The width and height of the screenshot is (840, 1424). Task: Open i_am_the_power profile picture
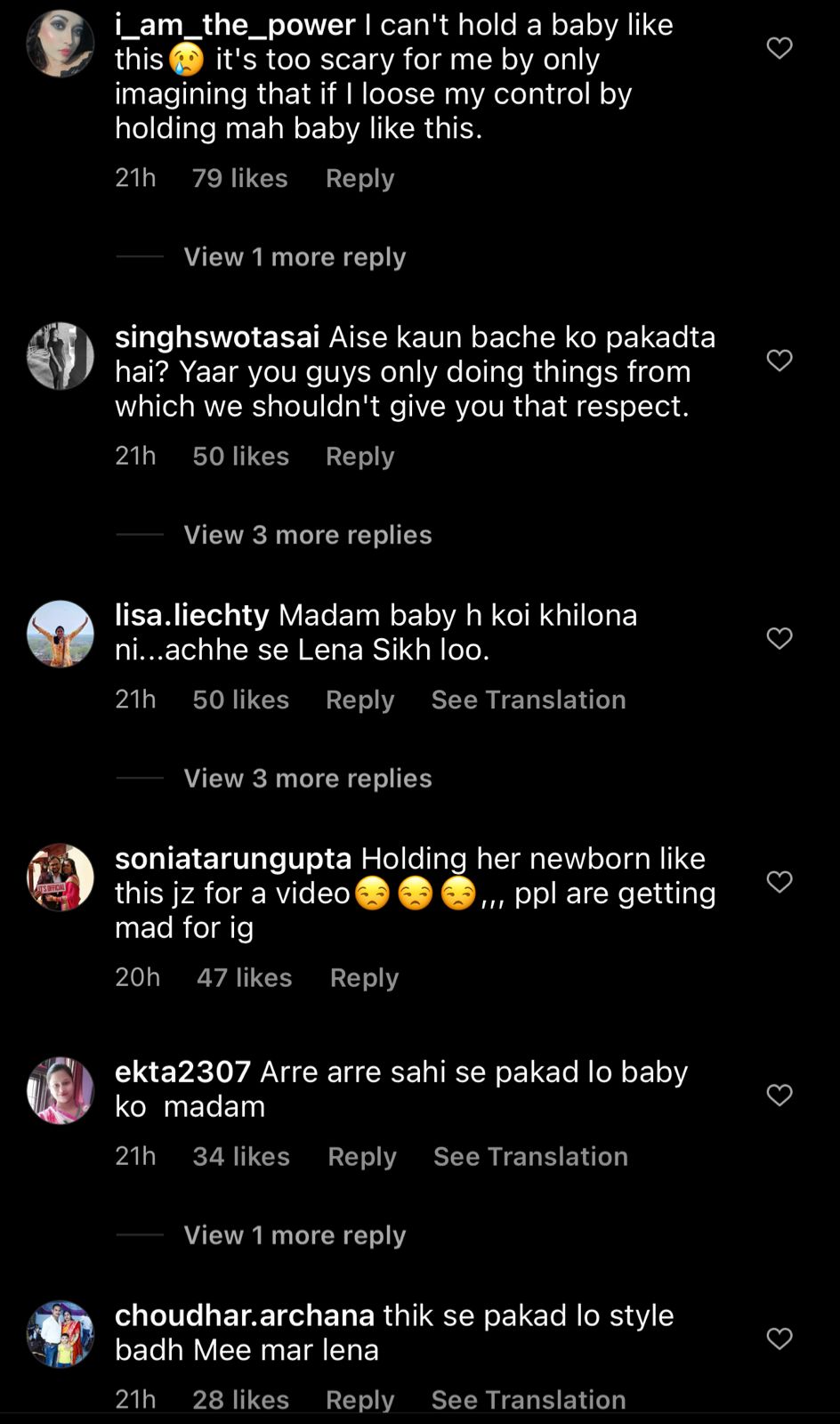tap(61, 44)
